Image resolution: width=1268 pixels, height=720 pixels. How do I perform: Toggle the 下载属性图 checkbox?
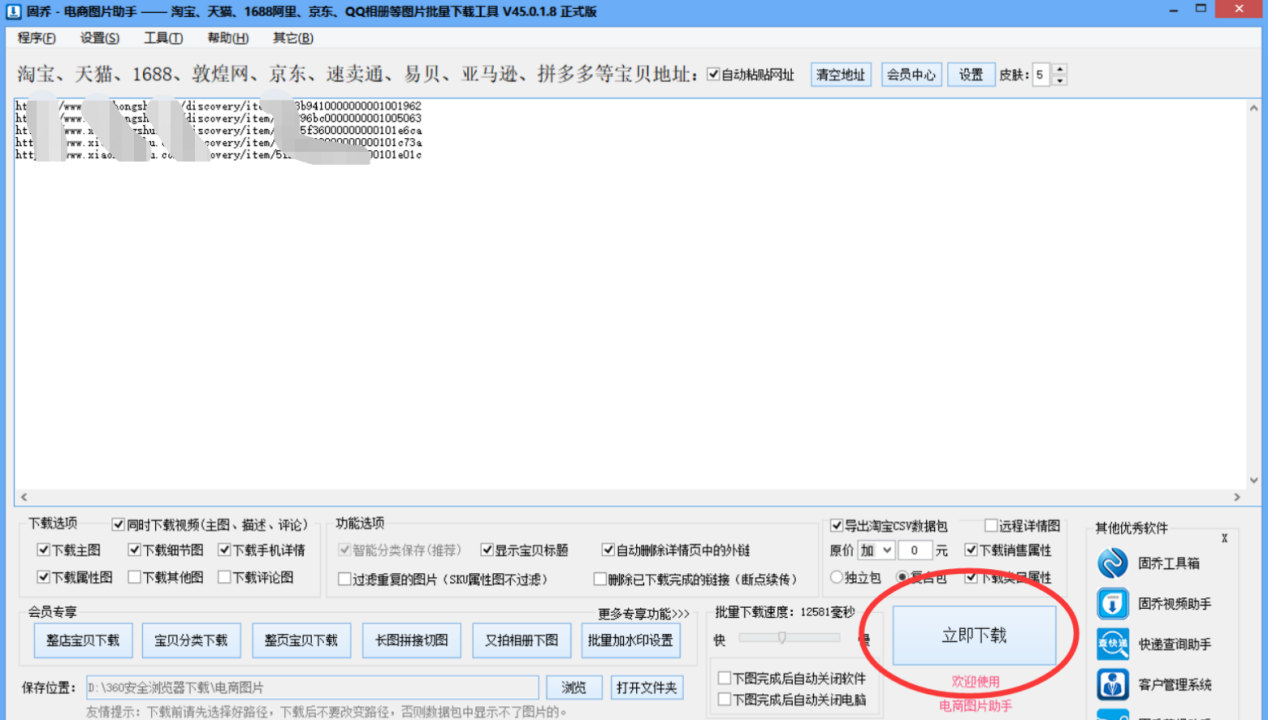pos(43,577)
